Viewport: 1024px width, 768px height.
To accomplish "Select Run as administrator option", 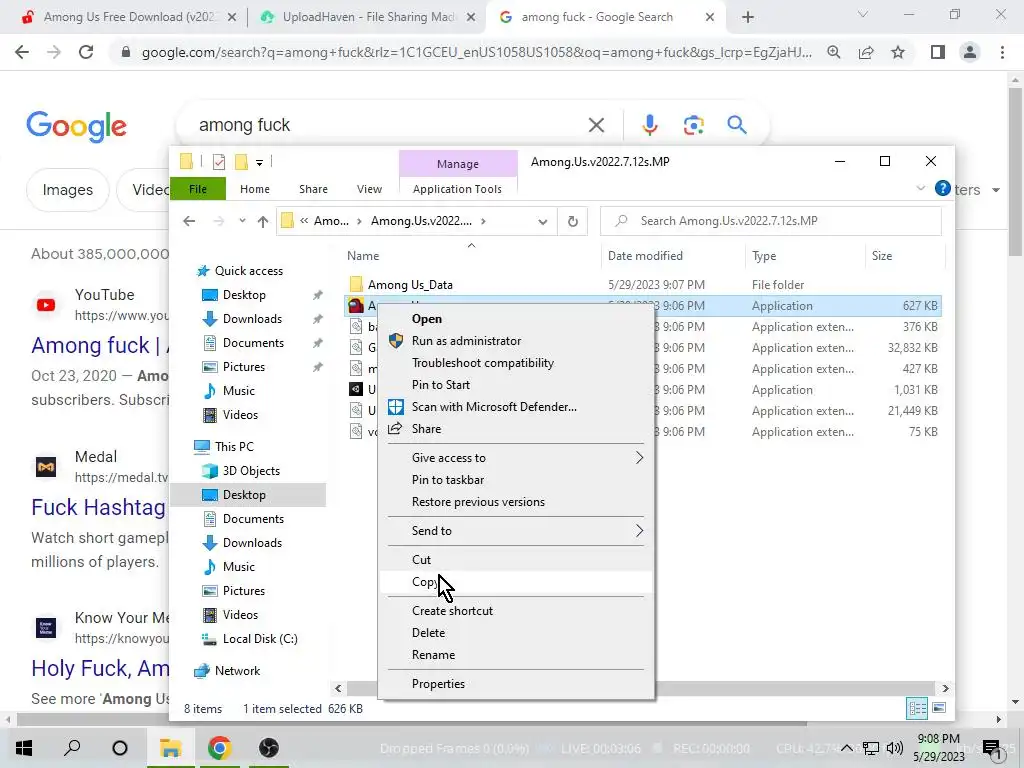I will (516, 341).
